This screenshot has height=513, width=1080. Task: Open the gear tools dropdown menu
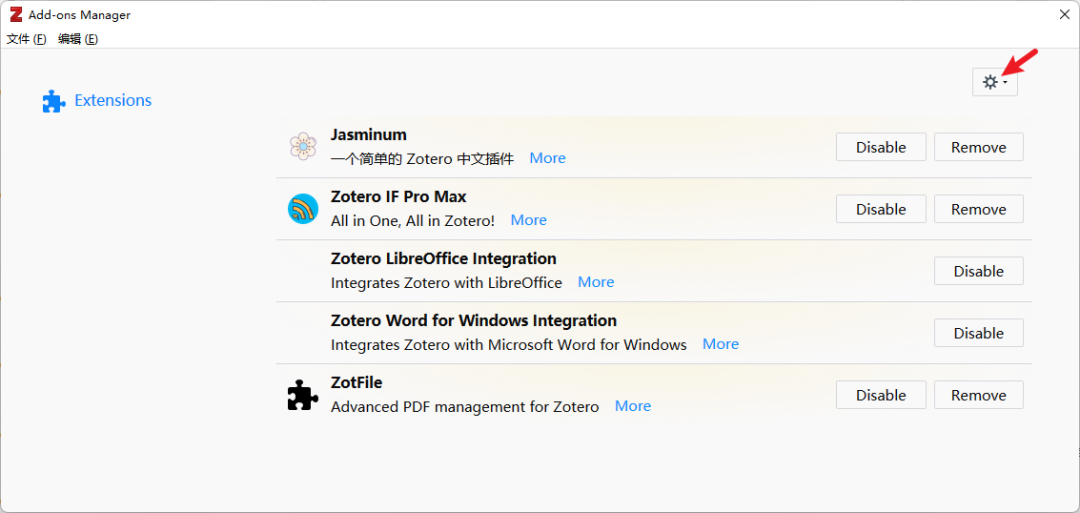(x=994, y=82)
